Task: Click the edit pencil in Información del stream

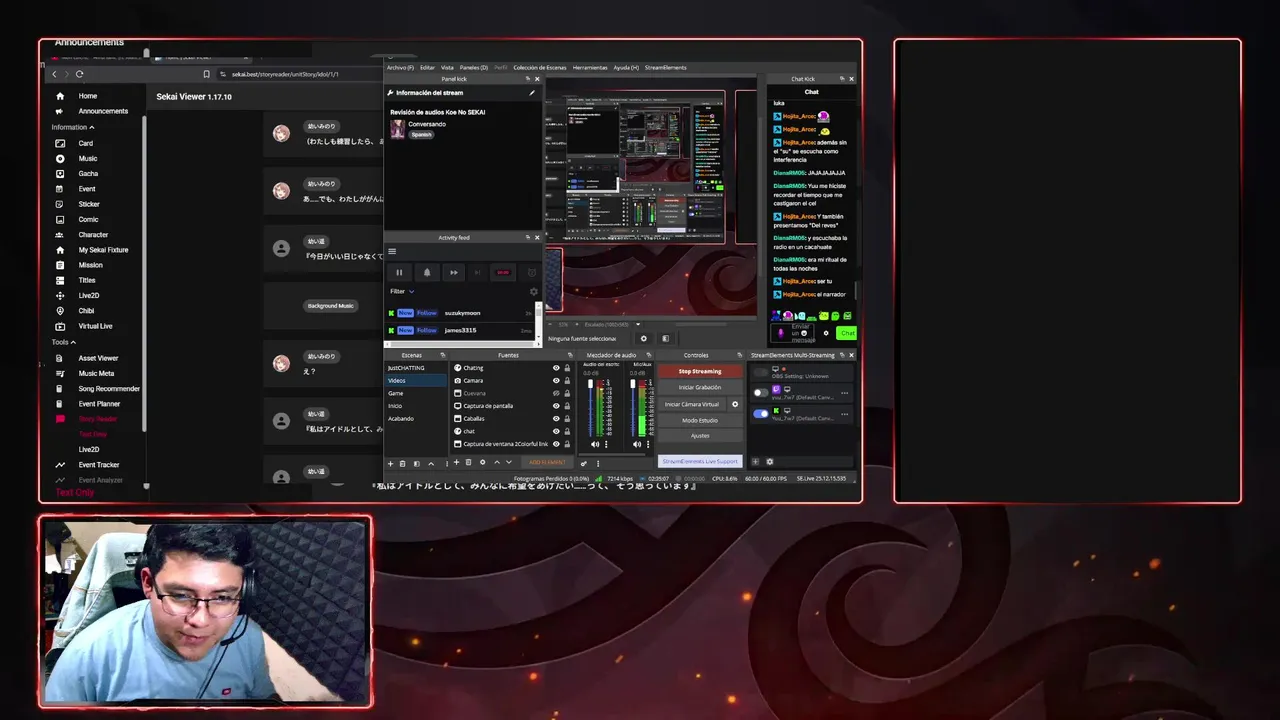Action: pos(532,93)
